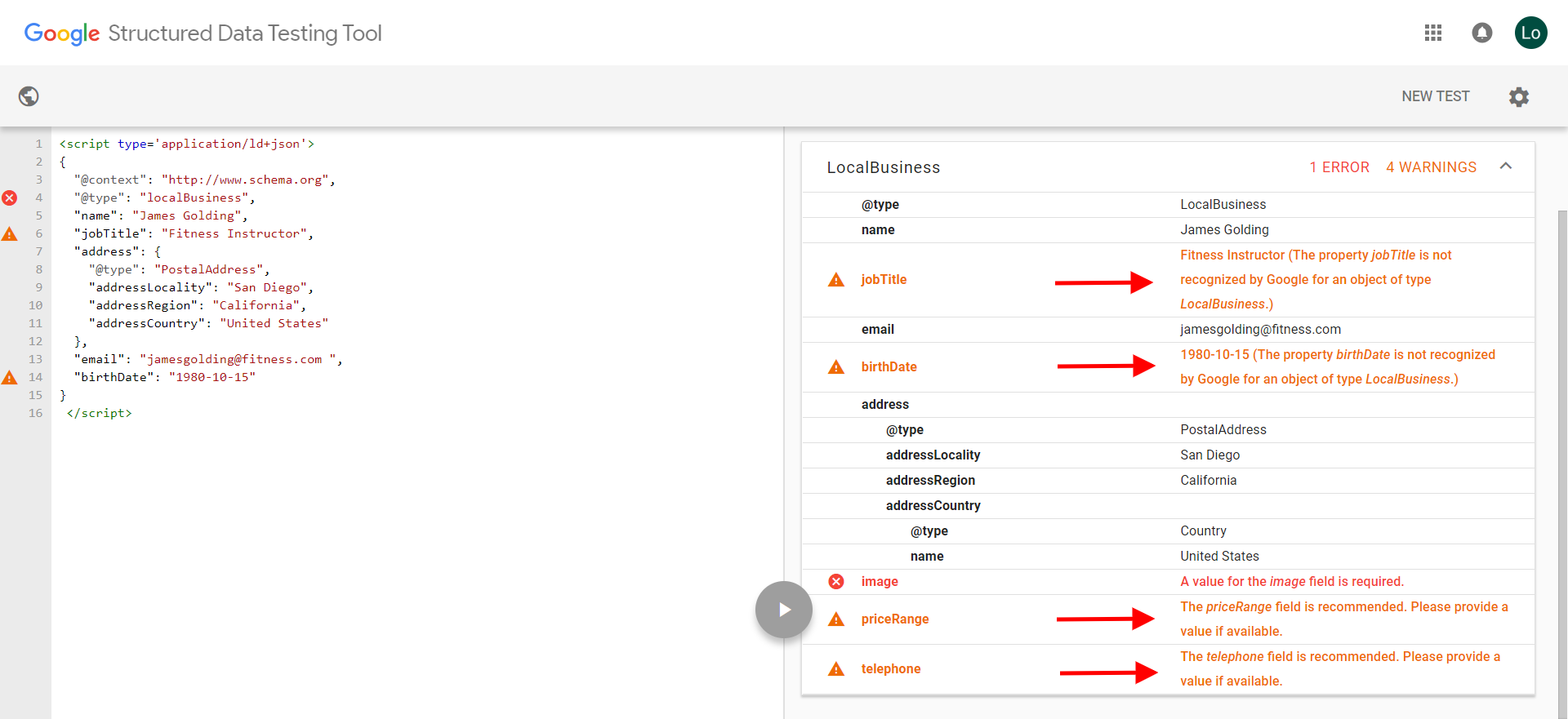
Task: Click the warning icon next to telephone
Action: (x=836, y=669)
